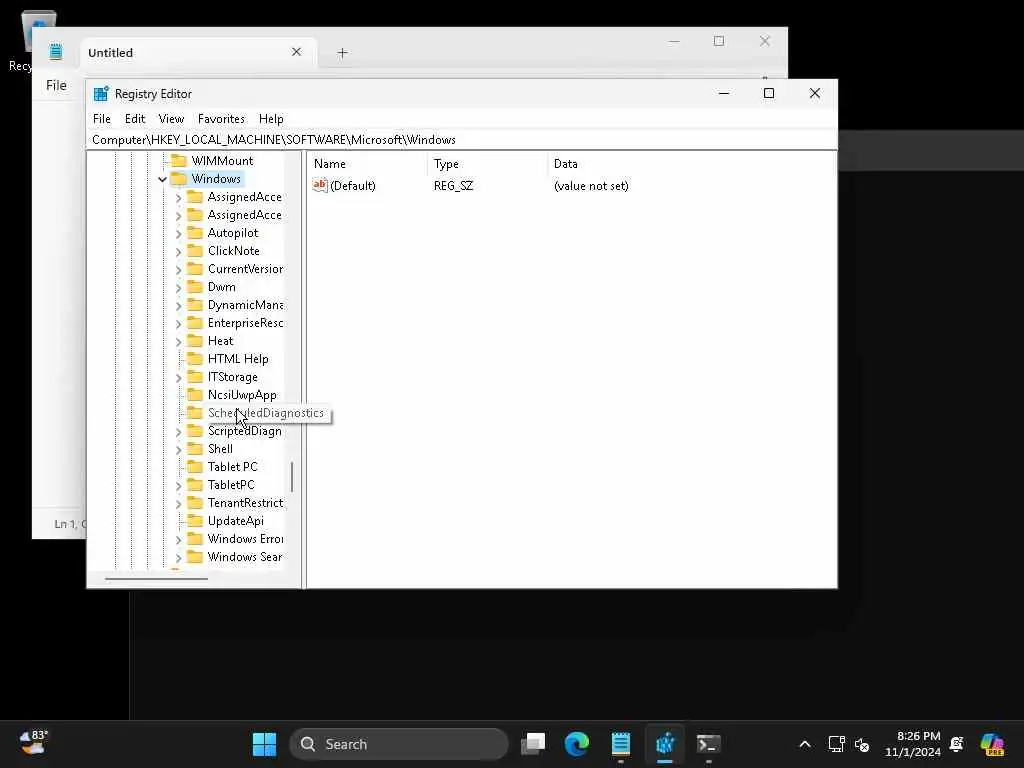
Task: Click the Notepad app icon in title bar
Action: click(56, 52)
